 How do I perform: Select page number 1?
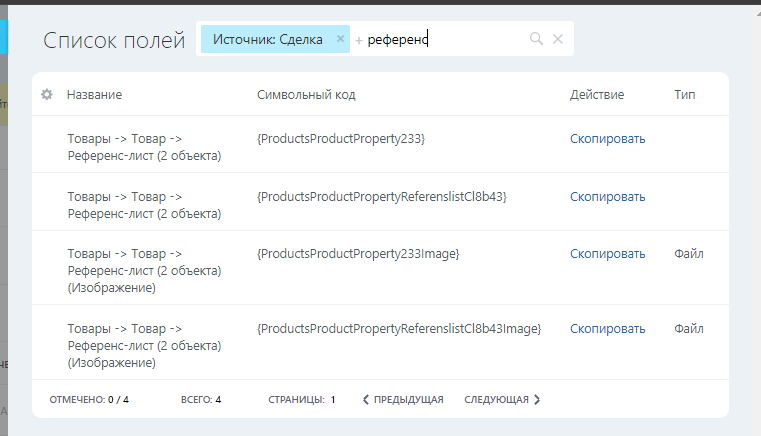tap(333, 400)
